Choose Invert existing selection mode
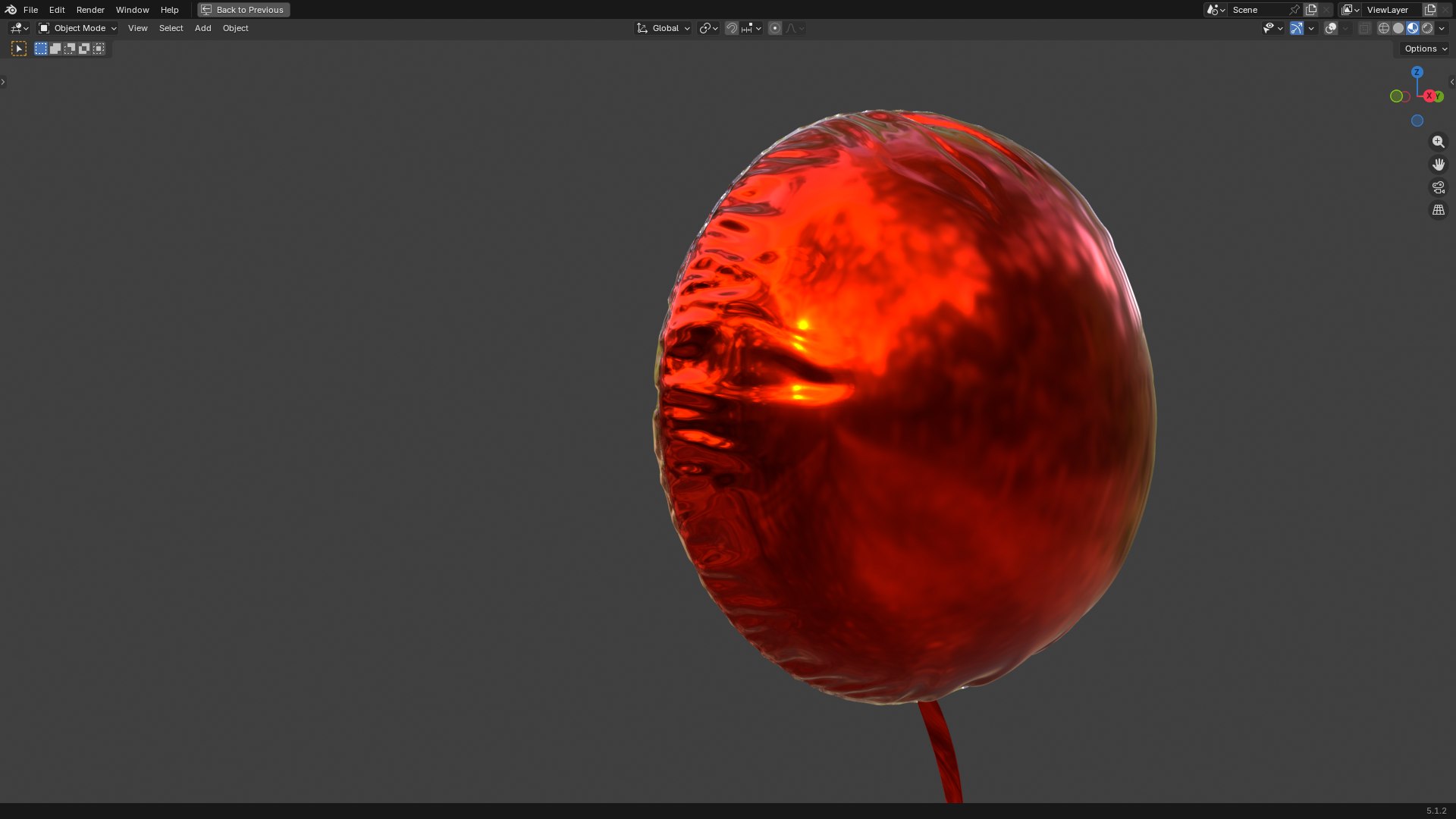The image size is (1456, 819). 84,49
